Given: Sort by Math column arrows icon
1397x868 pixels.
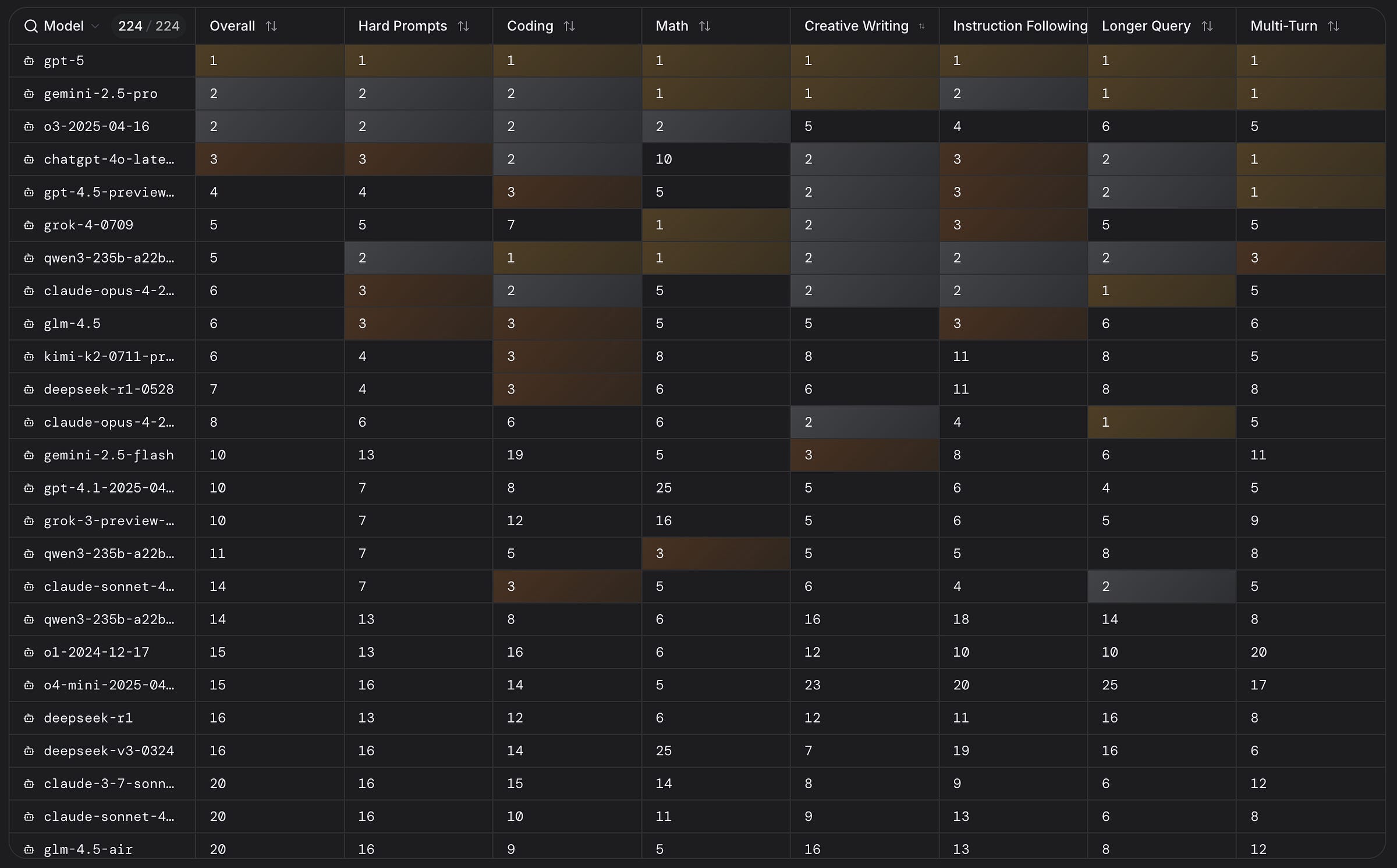Looking at the screenshot, I should click(x=704, y=26).
